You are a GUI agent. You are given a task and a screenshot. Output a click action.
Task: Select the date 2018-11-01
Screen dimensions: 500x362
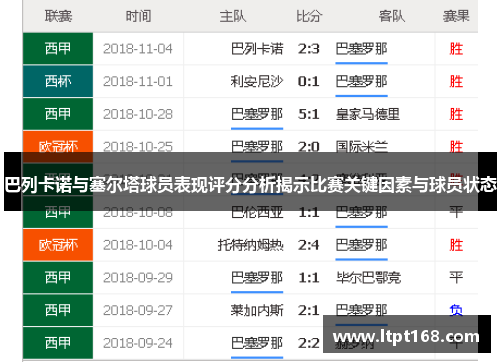pyautogui.click(x=138, y=82)
